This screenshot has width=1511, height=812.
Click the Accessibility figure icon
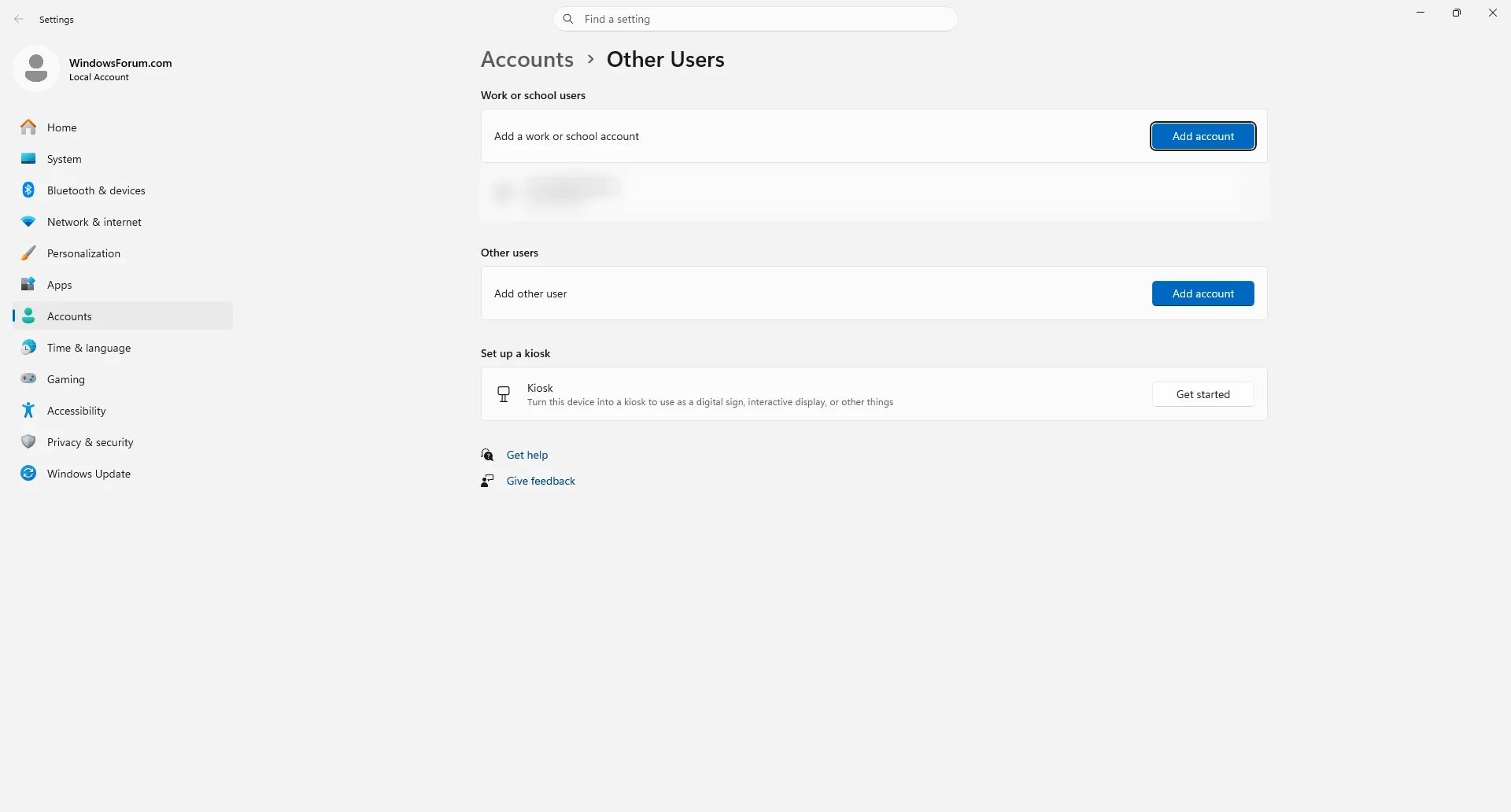click(28, 411)
